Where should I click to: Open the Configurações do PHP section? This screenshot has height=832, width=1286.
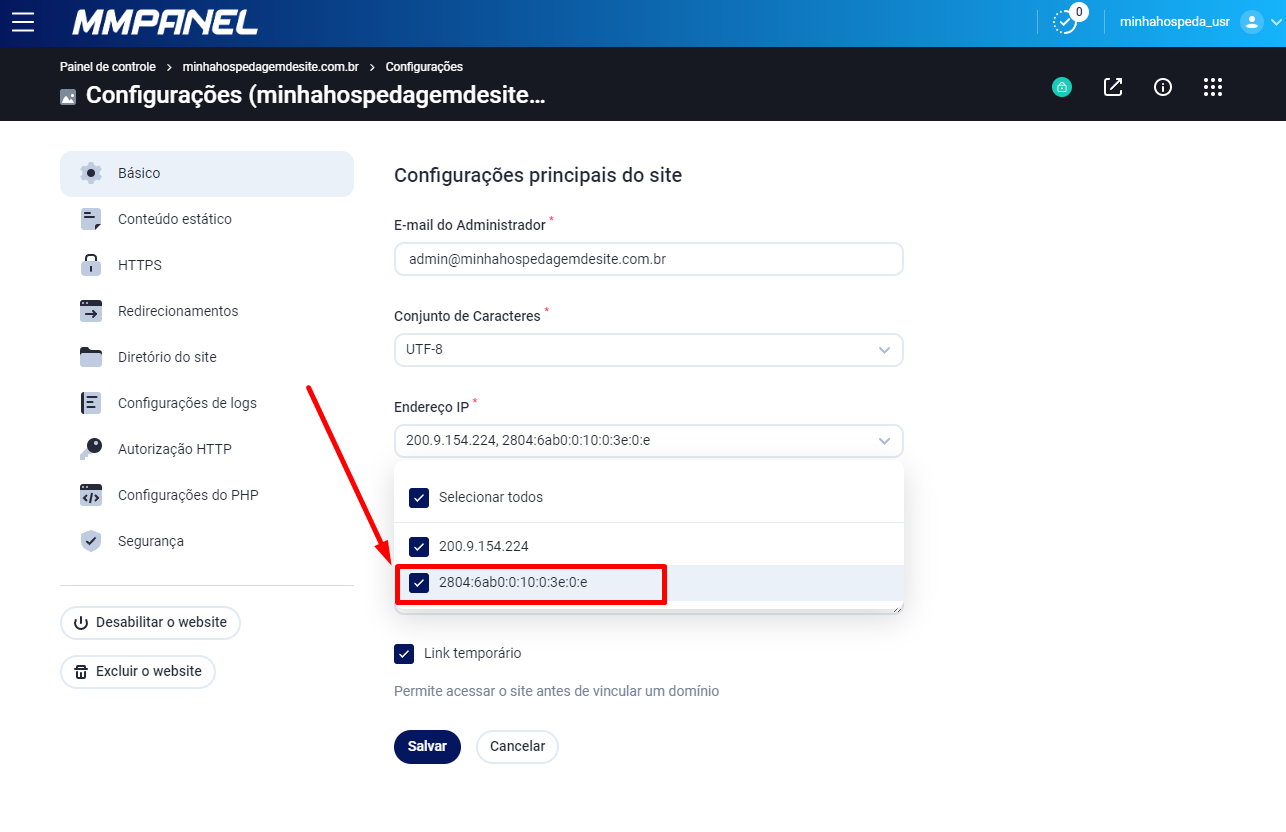pos(188,495)
